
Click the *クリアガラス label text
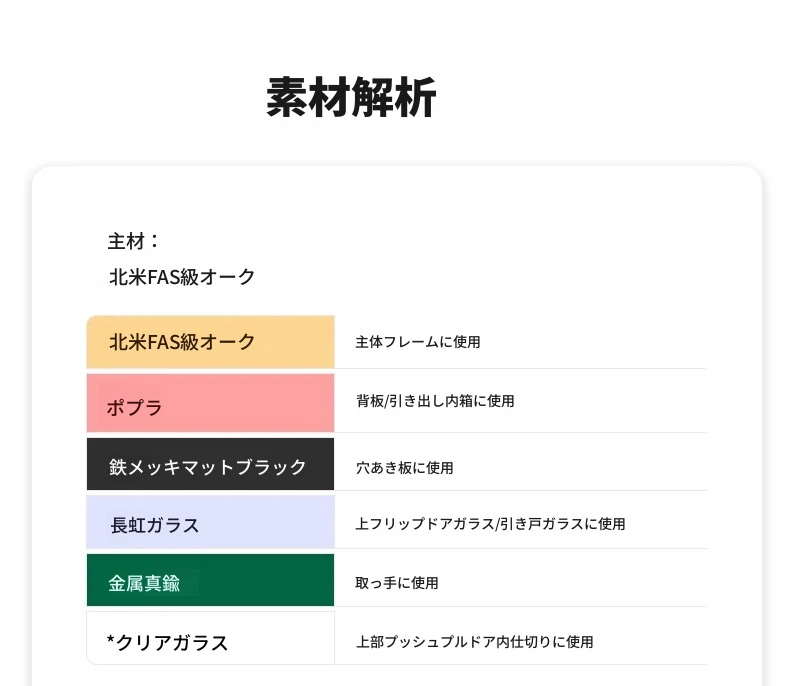[167, 643]
